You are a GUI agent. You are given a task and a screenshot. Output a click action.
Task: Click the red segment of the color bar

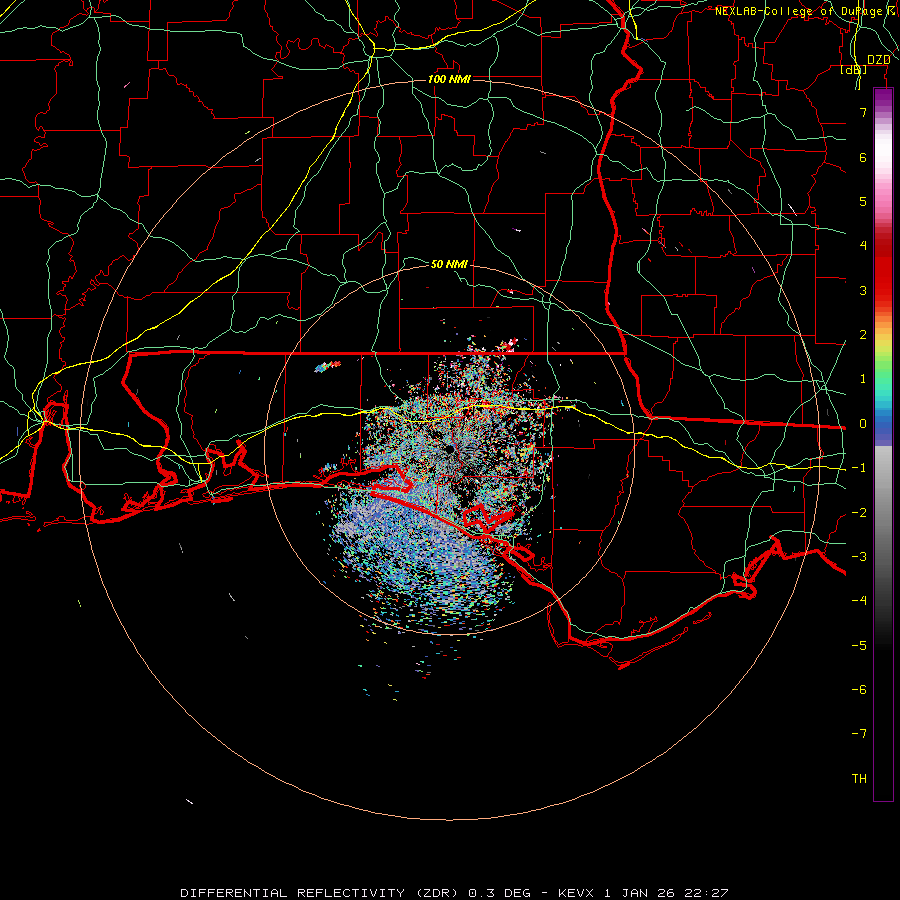(883, 270)
